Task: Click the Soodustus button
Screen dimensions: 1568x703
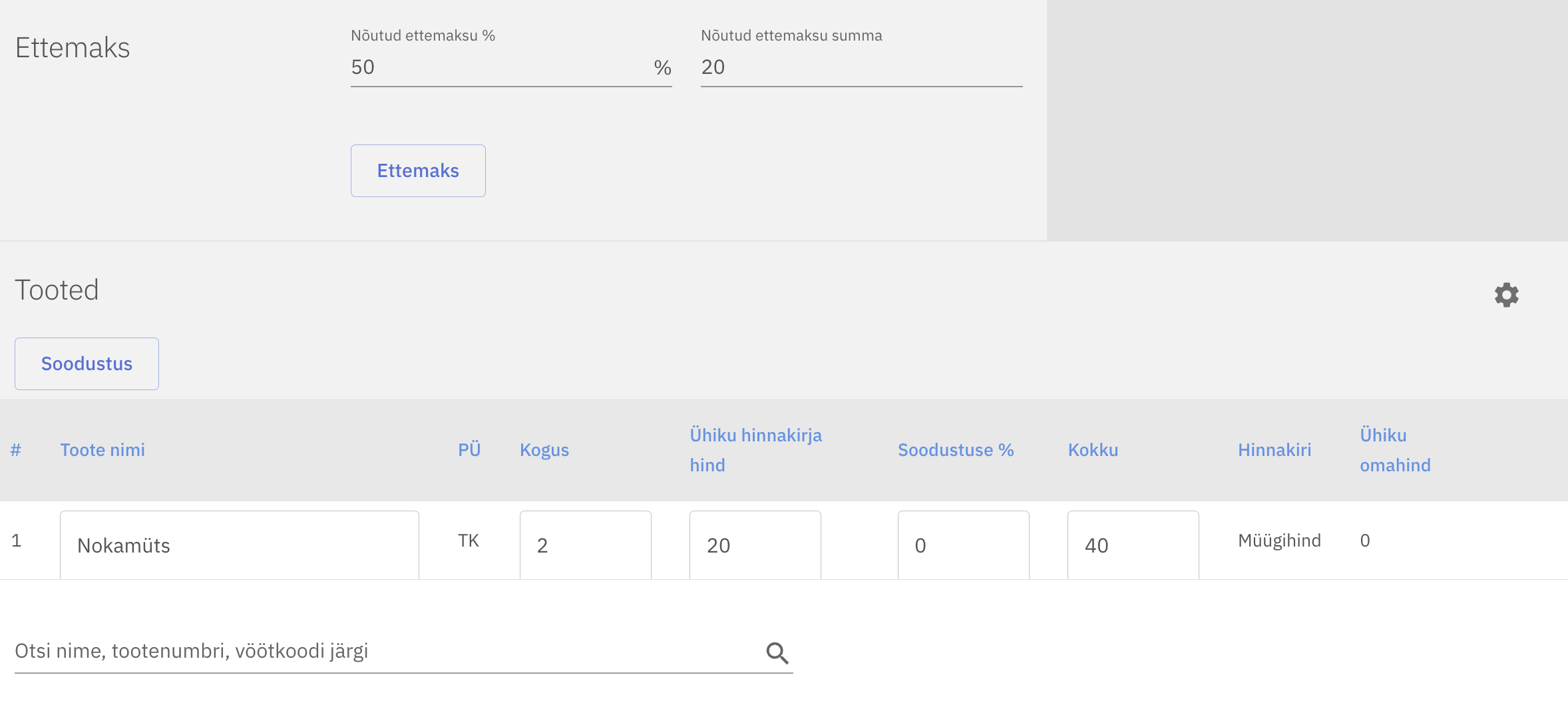Action: click(87, 363)
